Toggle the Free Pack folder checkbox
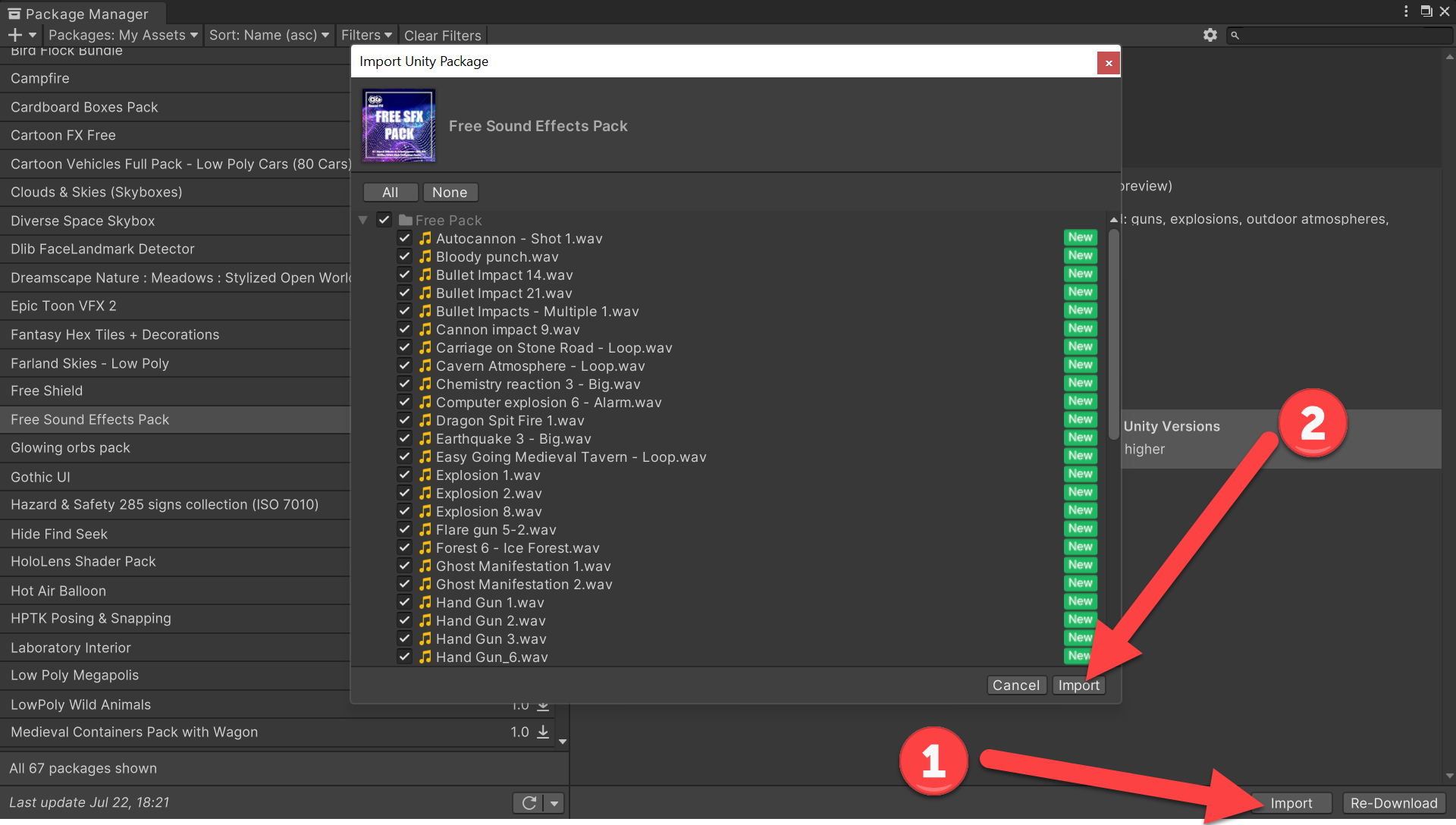Screen dimensions: 1456x825 click(x=384, y=220)
